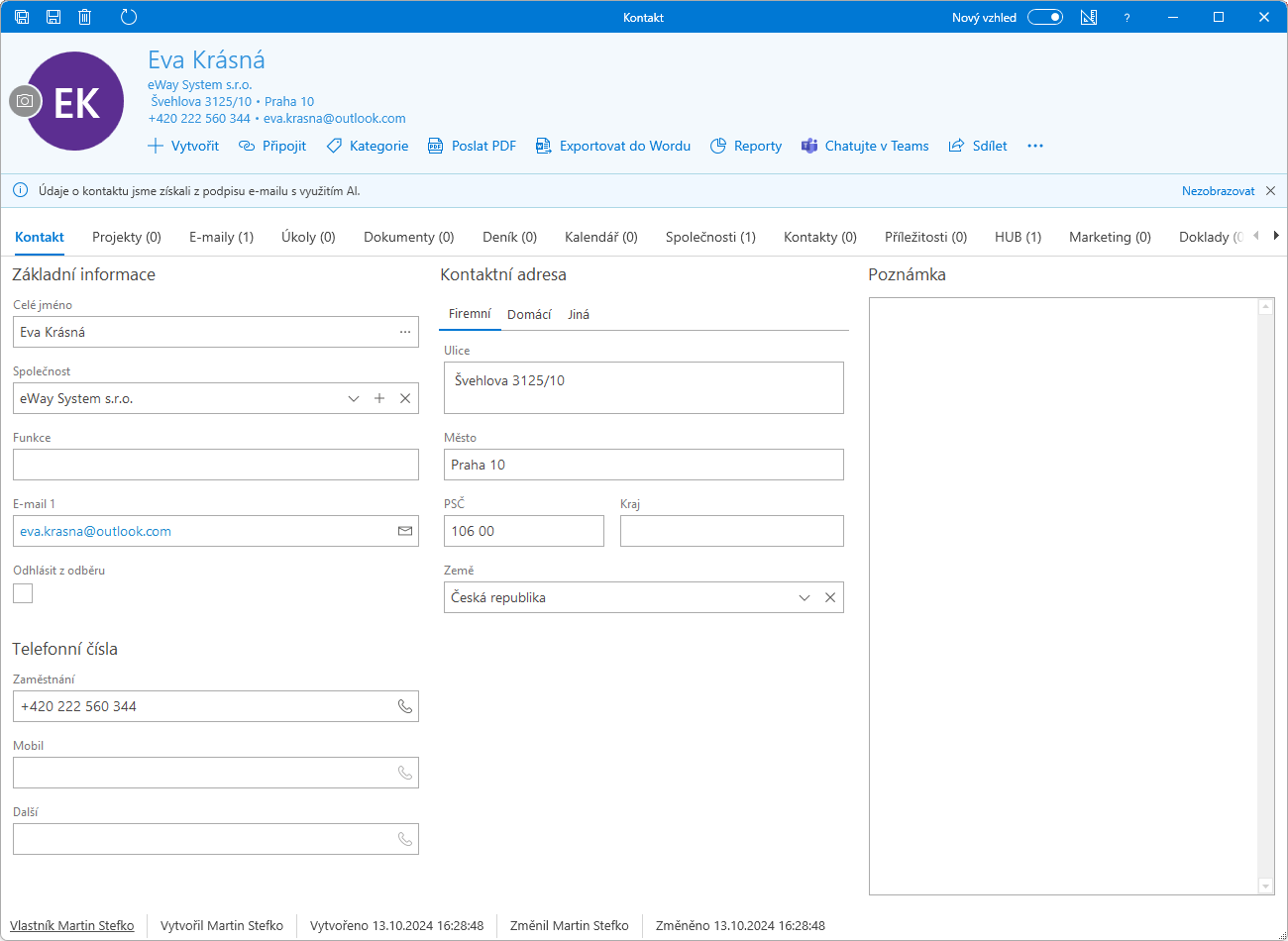Image resolution: width=1288 pixels, height=941 pixels.
Task: Select the Firemní address tab
Action: pos(470,314)
